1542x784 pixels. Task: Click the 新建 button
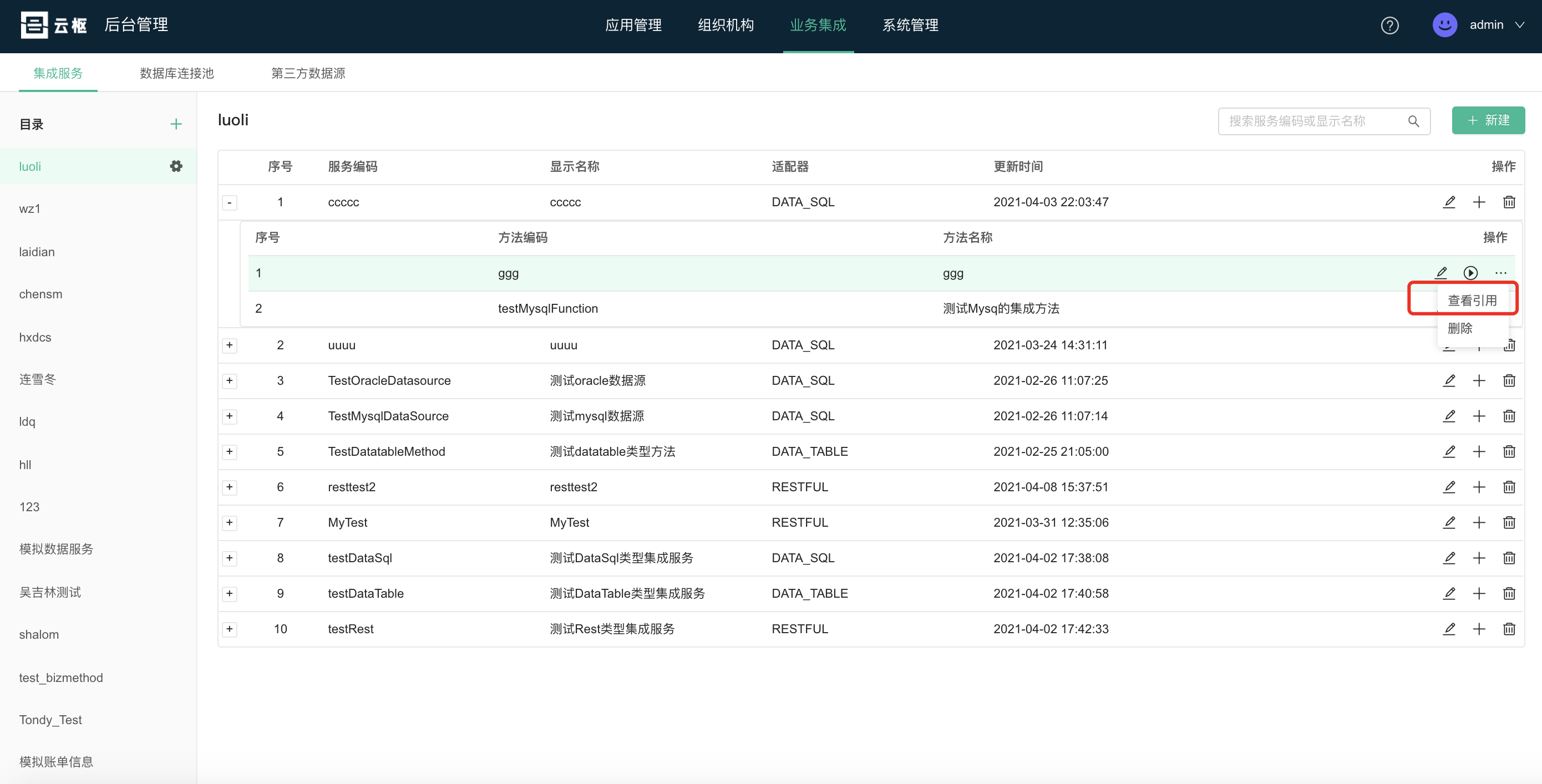[1488, 120]
